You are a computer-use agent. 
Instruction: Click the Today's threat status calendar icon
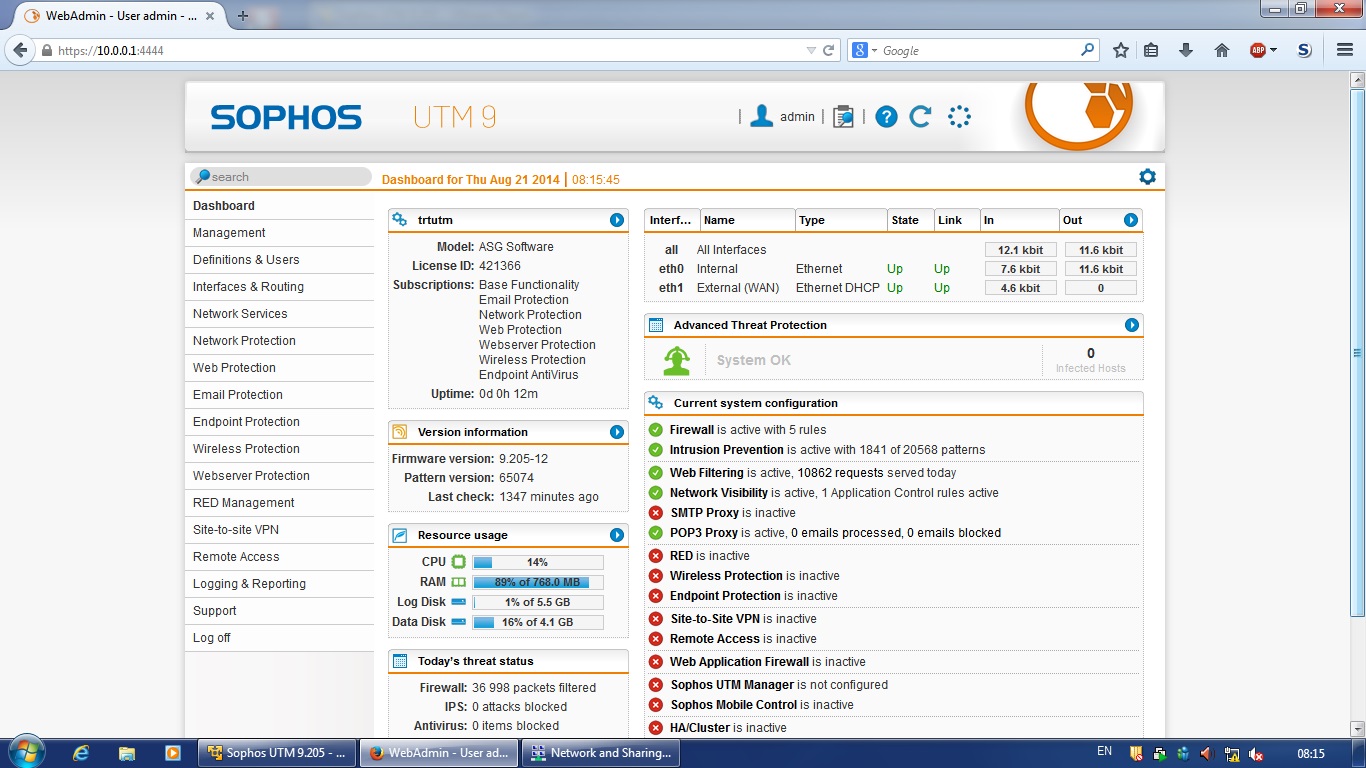[x=400, y=661]
